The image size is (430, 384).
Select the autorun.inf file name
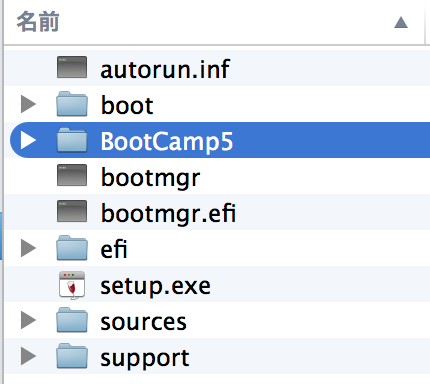[165, 69]
